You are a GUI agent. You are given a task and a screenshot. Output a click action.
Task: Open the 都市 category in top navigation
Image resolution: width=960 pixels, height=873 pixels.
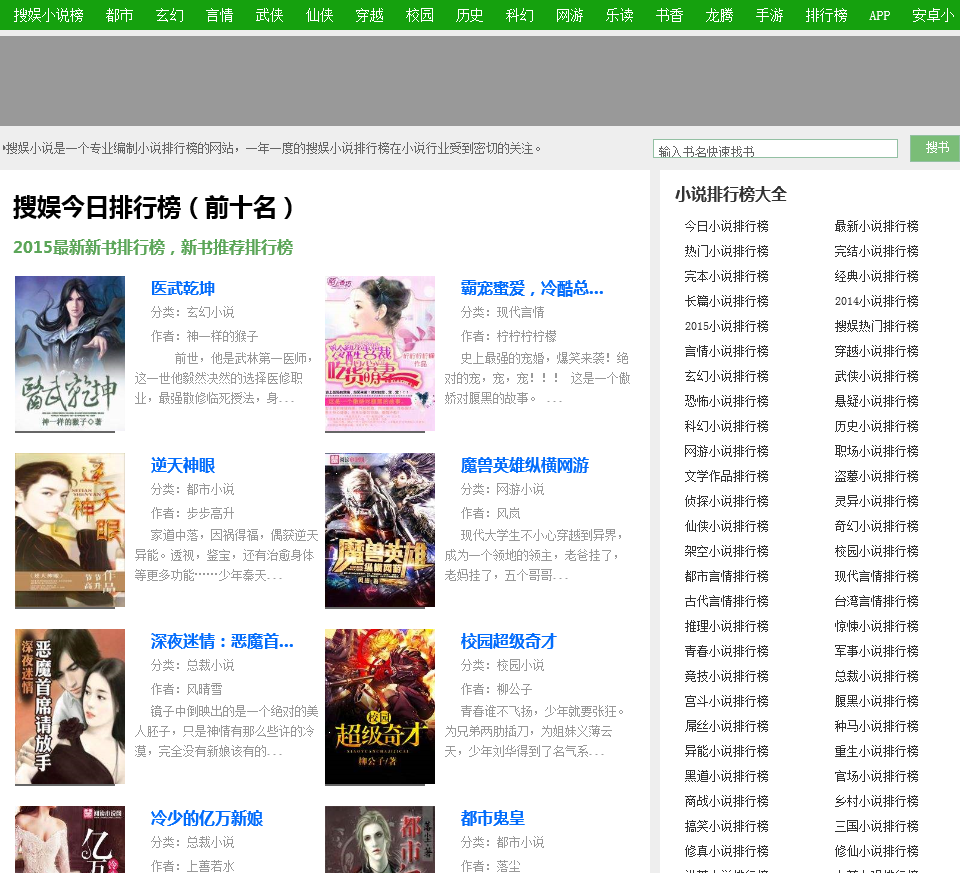(119, 15)
